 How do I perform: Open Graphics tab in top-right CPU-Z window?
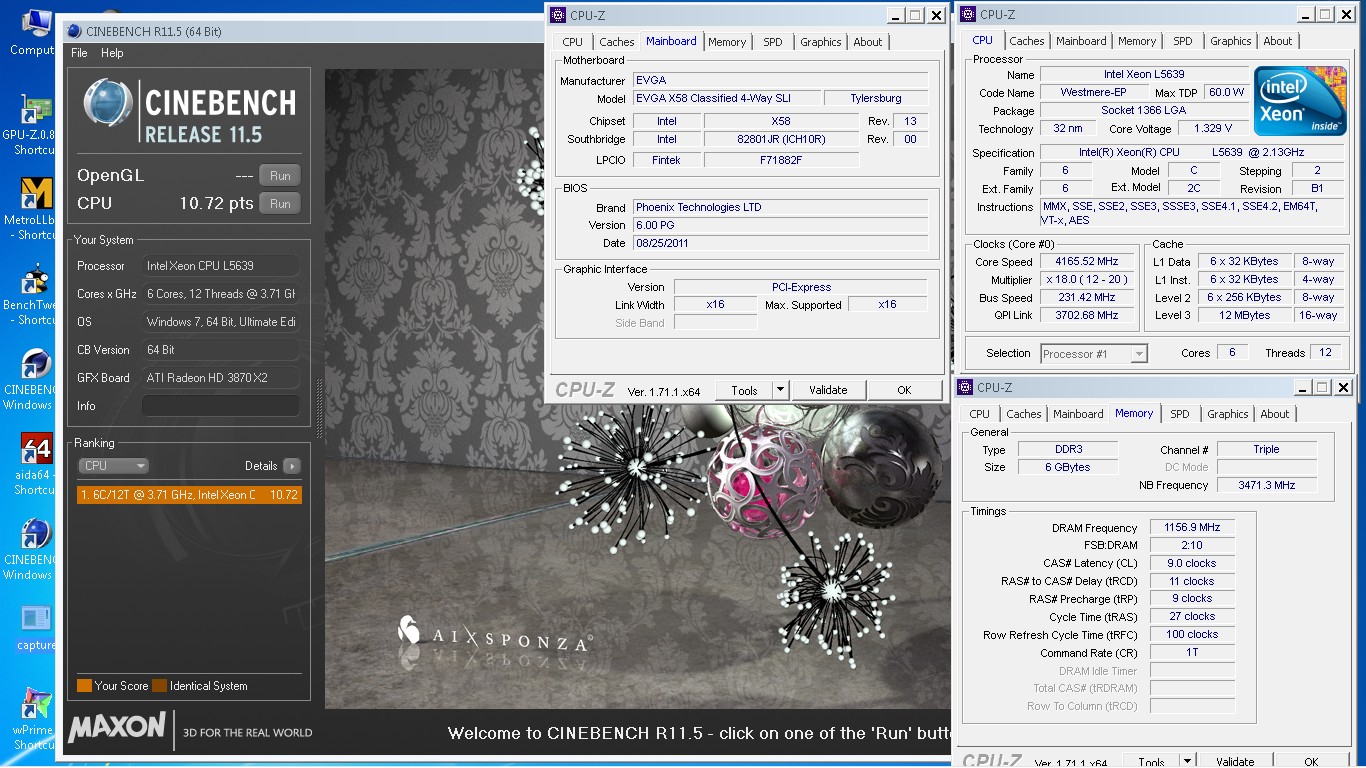click(x=1231, y=41)
